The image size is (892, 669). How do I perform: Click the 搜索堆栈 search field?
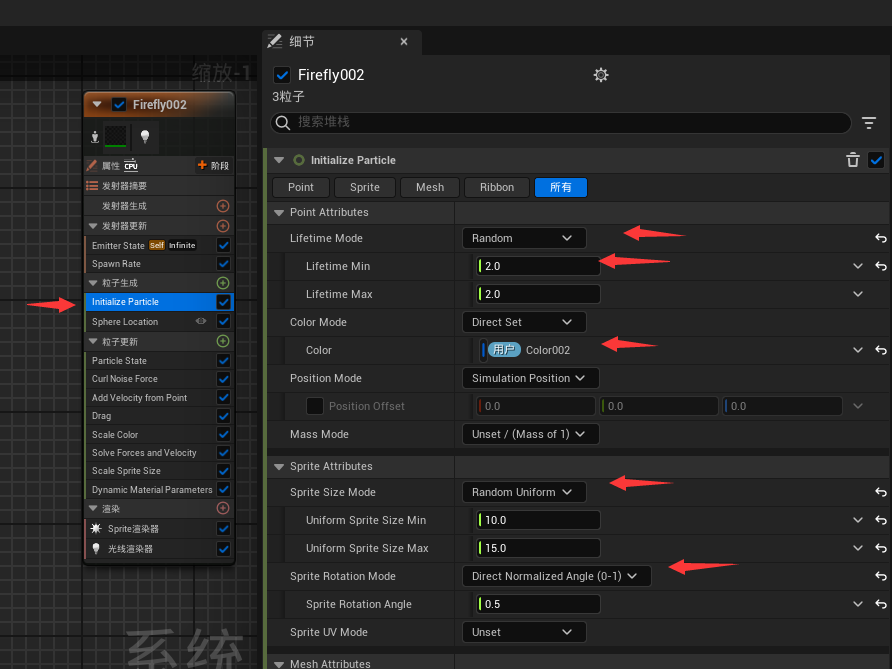[561, 122]
